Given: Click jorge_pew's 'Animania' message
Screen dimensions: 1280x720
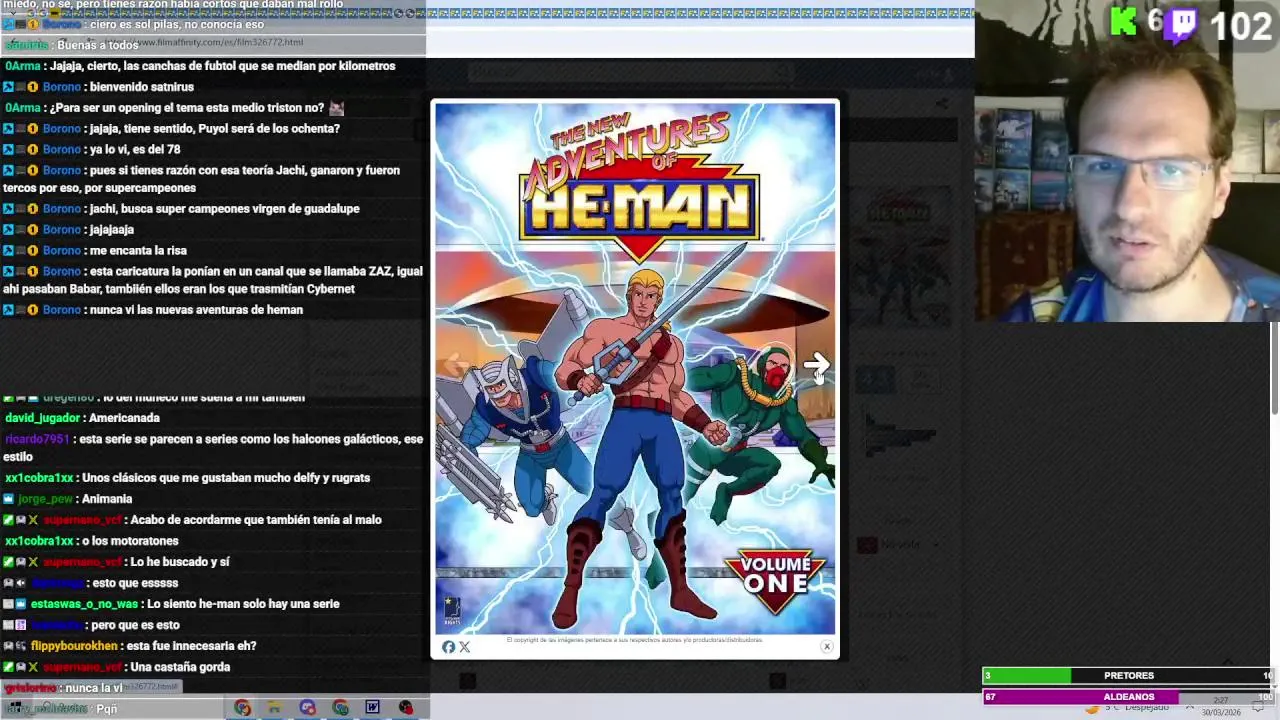Looking at the screenshot, I should point(108,499).
